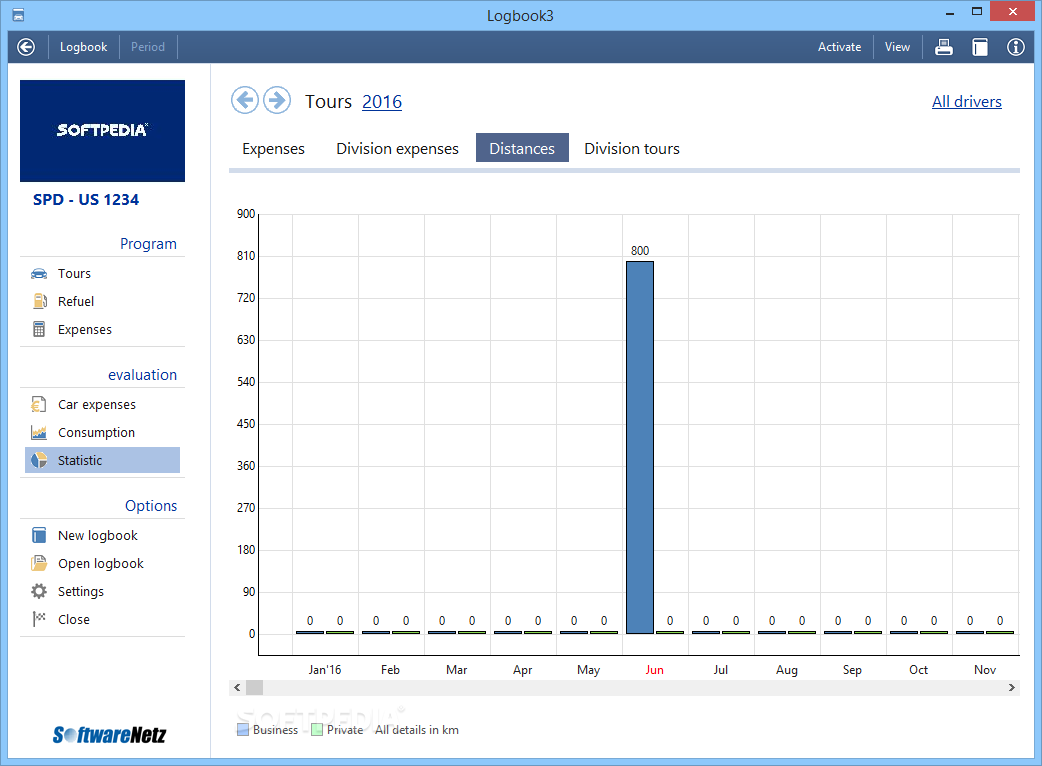Click the Car expenses euro icon
Screen dimensions: 1042x766
pyautogui.click(x=39, y=405)
